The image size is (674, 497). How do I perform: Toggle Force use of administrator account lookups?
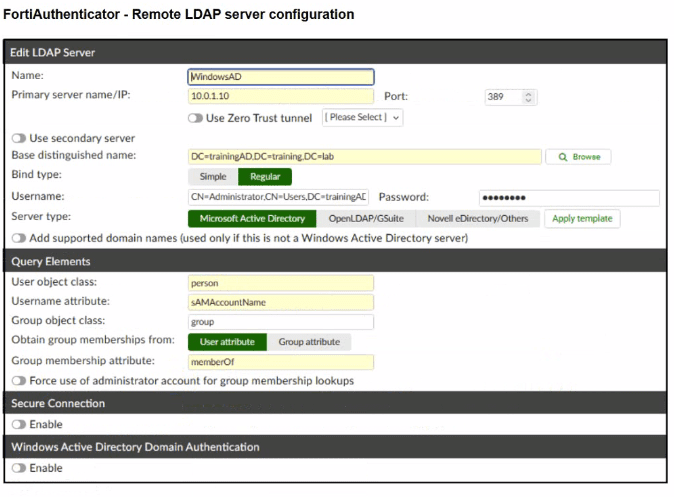click(x=17, y=380)
